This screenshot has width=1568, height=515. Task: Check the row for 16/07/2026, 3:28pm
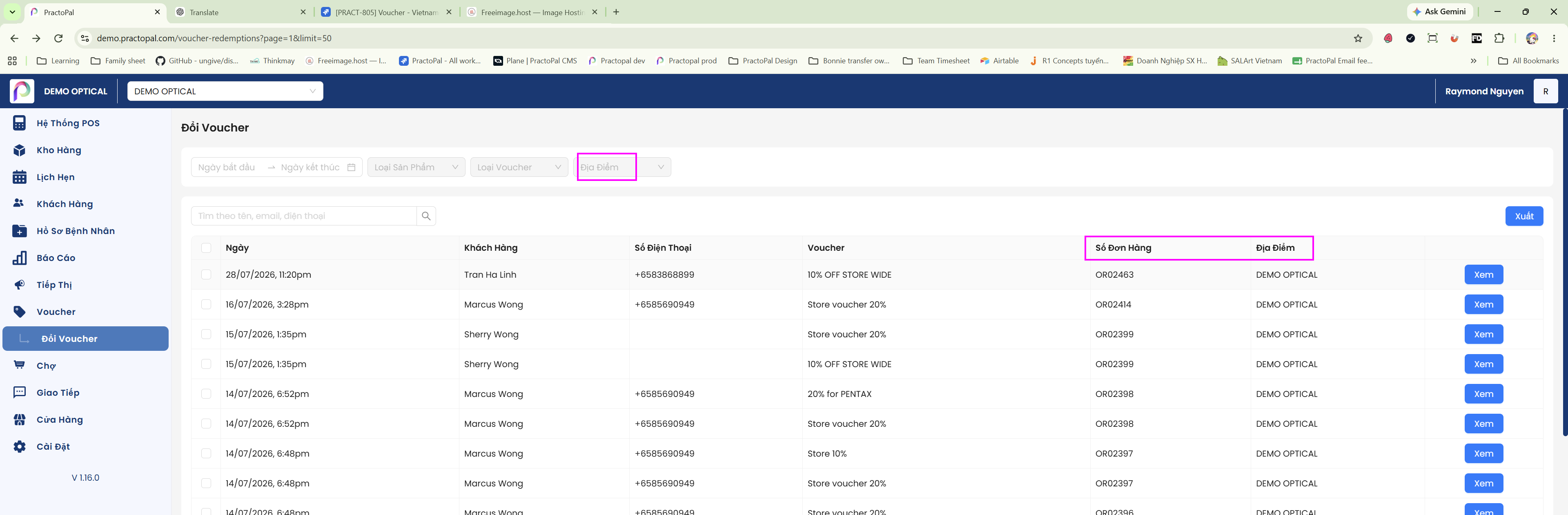[x=206, y=304]
